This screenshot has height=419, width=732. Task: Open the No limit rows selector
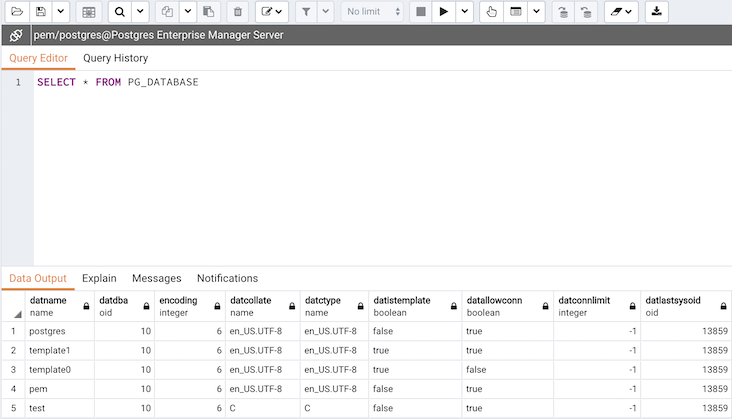coord(373,12)
